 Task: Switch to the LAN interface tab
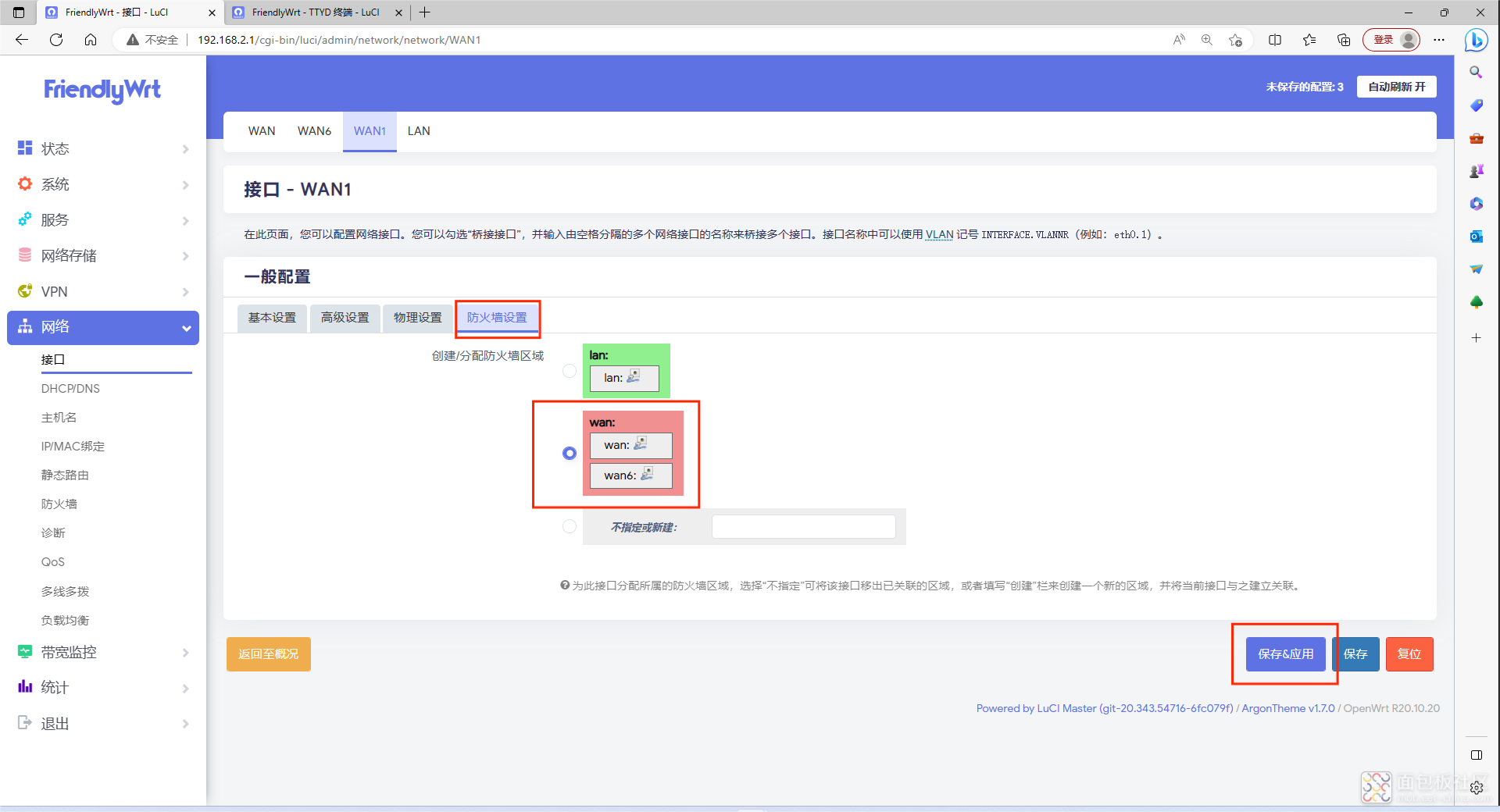point(419,131)
